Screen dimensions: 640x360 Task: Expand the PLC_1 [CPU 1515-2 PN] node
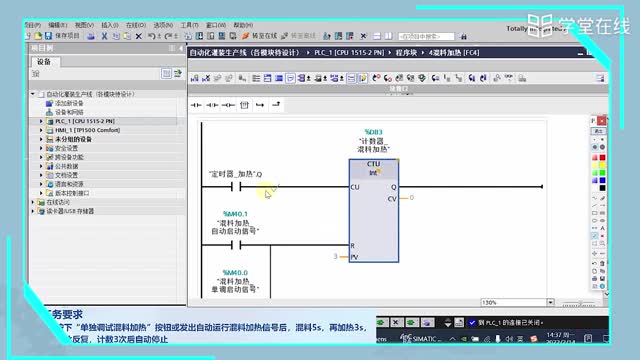tap(41, 121)
